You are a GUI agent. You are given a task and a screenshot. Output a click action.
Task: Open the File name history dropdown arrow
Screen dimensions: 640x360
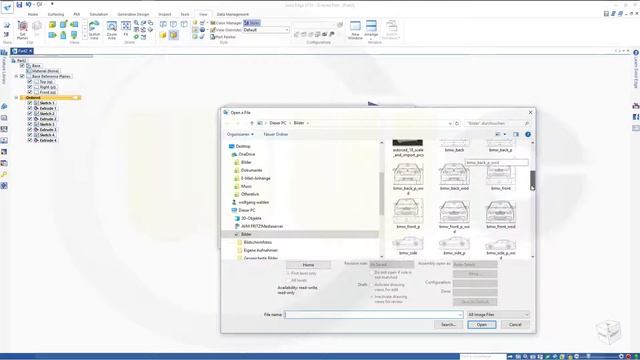pos(460,315)
